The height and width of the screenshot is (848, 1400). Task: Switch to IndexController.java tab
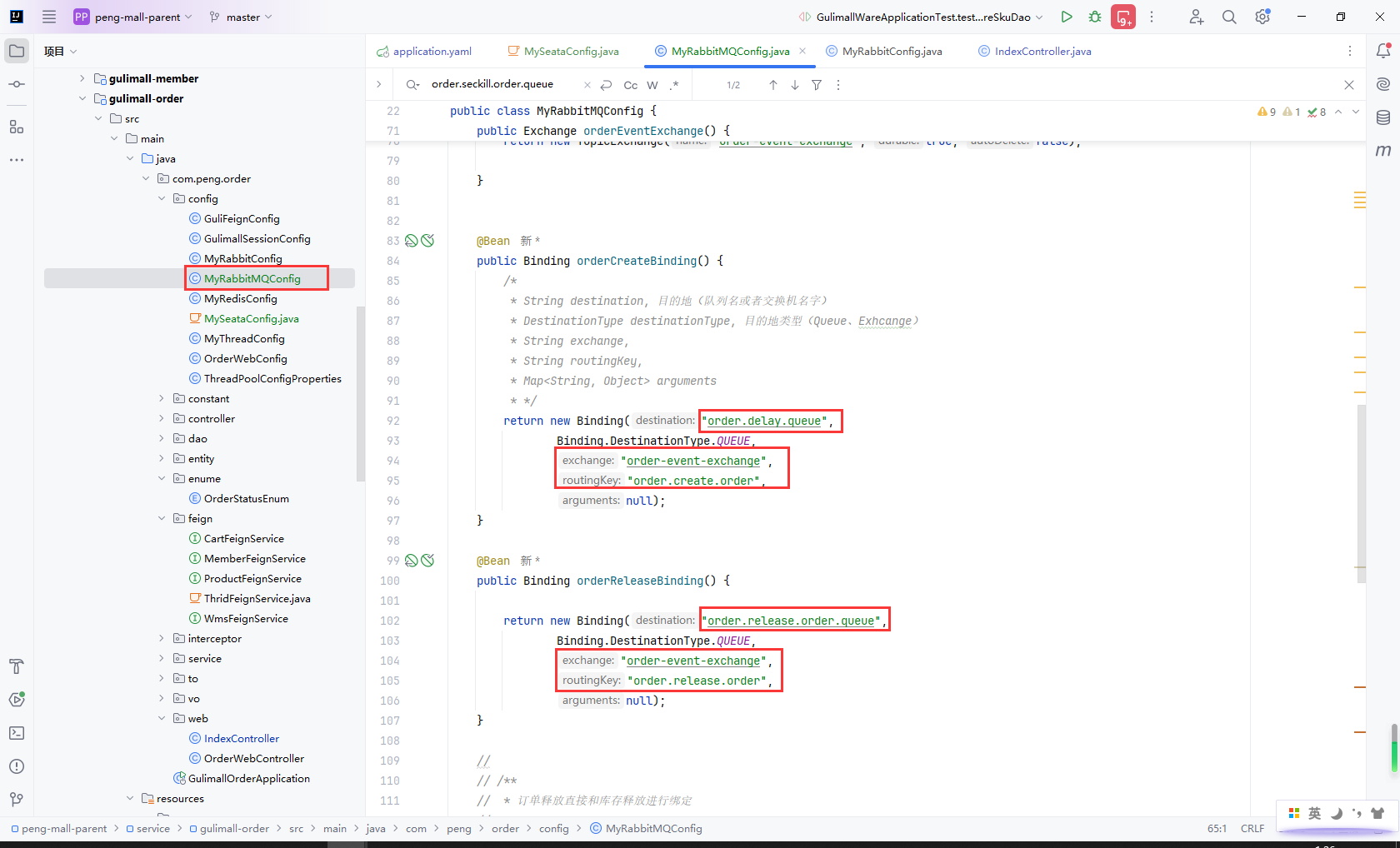click(x=1035, y=52)
